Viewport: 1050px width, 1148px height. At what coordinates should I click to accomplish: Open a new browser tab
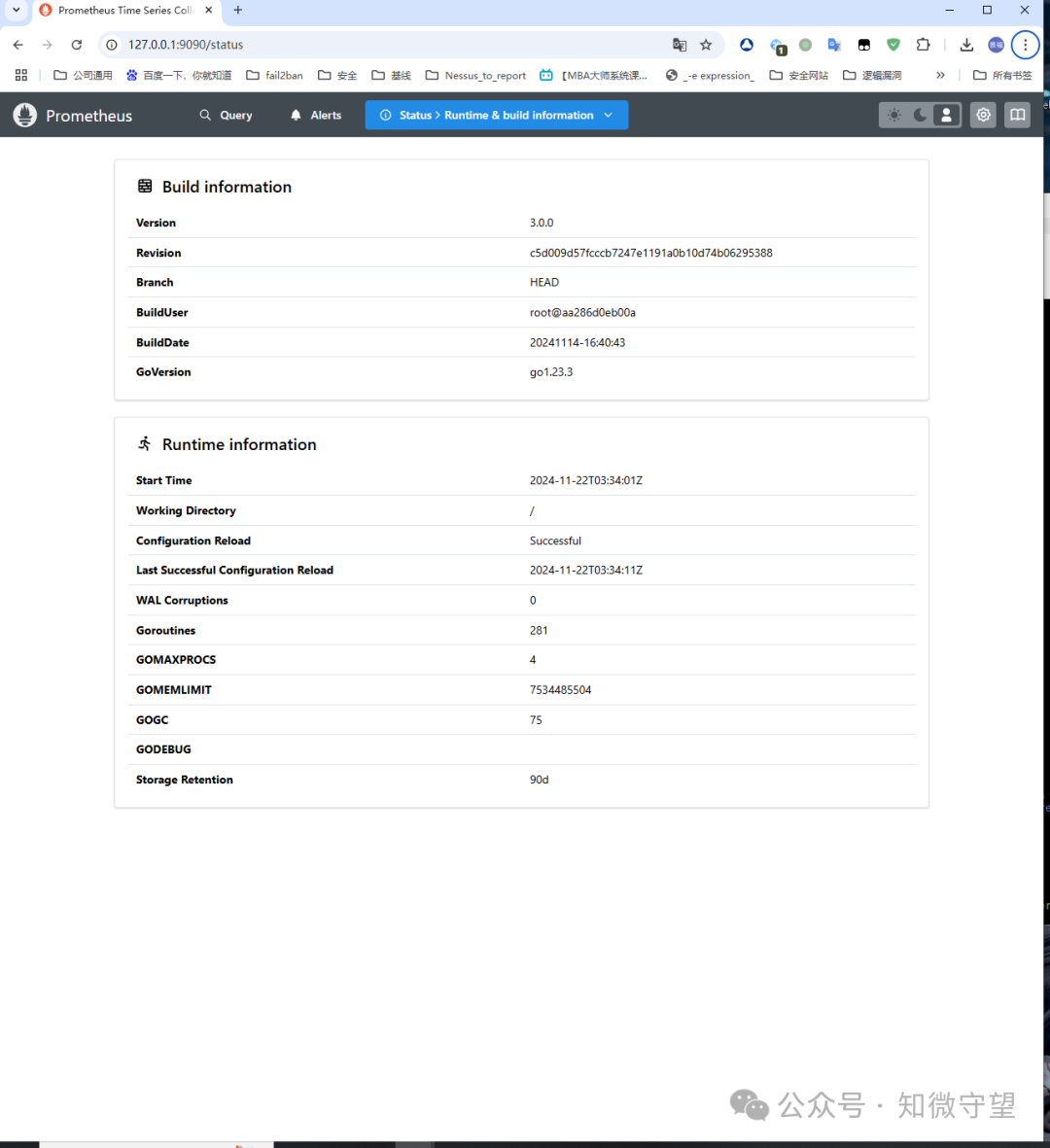pos(238,11)
